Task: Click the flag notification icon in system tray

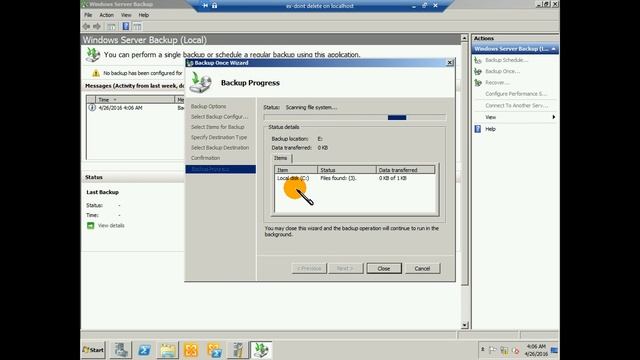Action: pyautogui.click(x=493, y=350)
